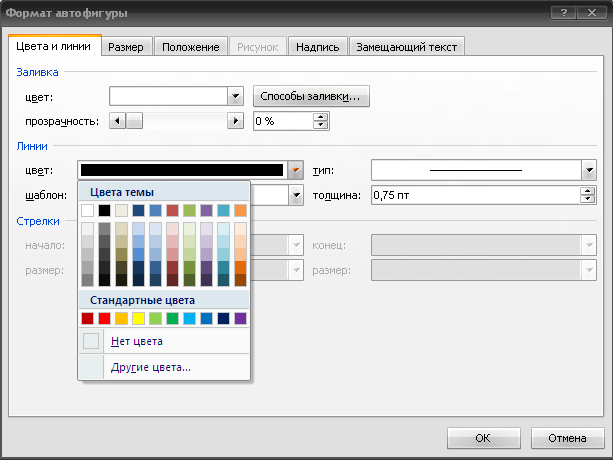
Task: Increase line thickness with up spinner
Action: tap(588, 191)
